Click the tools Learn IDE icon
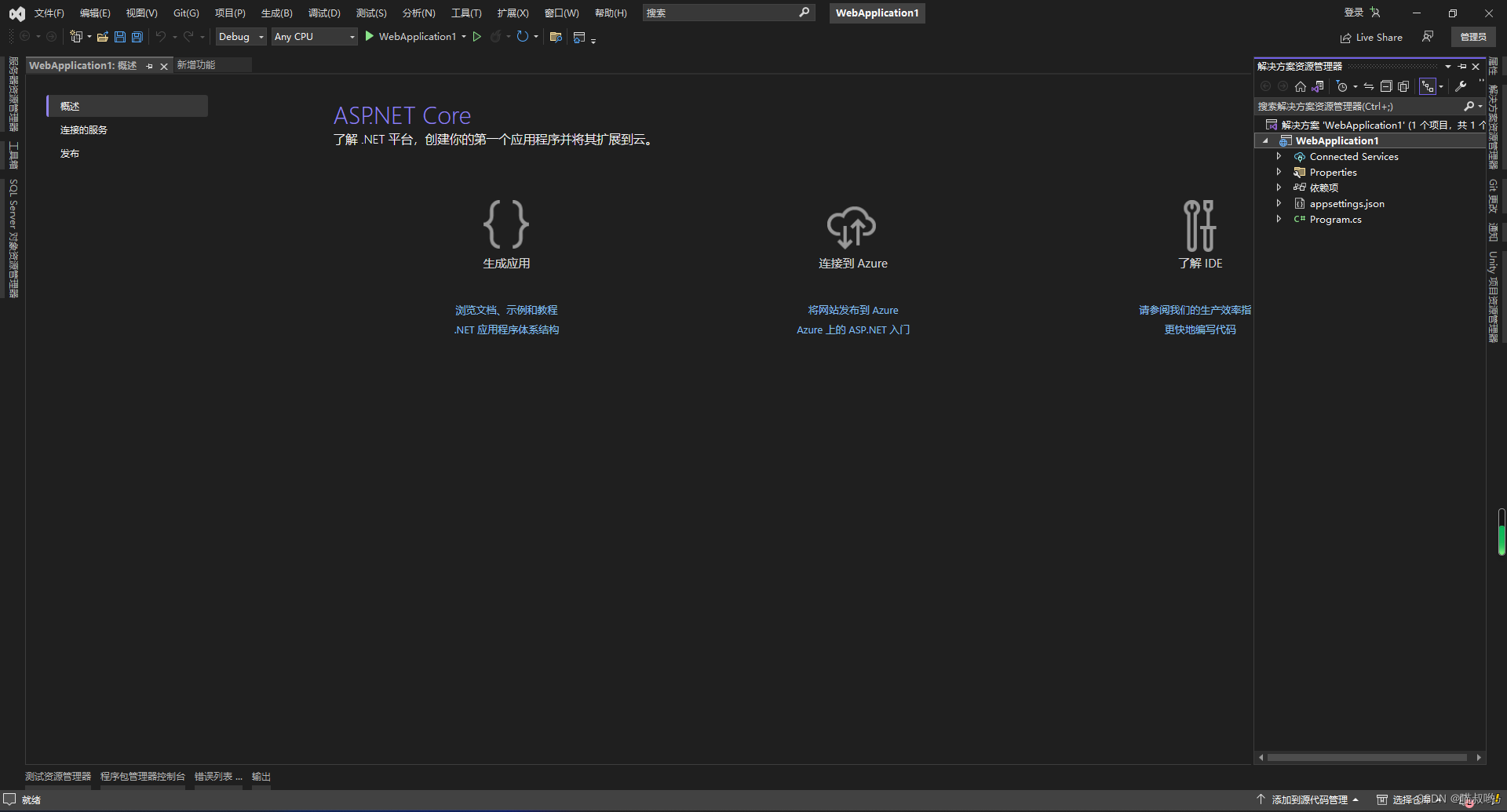Screen dimensions: 1507x812 (x=1199, y=225)
